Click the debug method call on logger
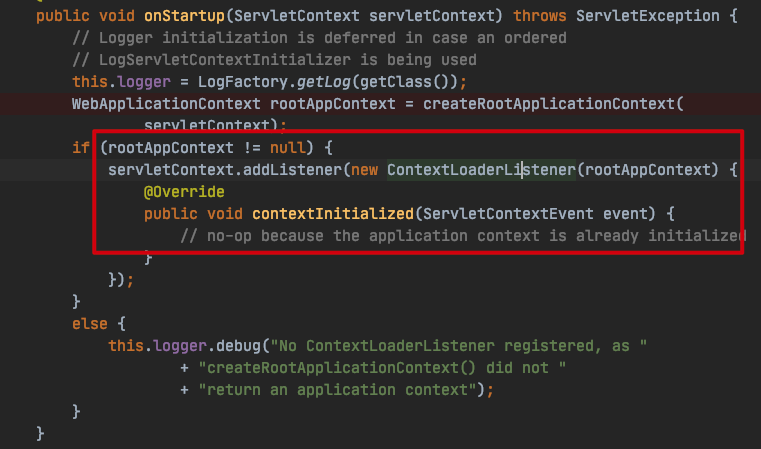Screen dimensions: 761x449 [238, 346]
